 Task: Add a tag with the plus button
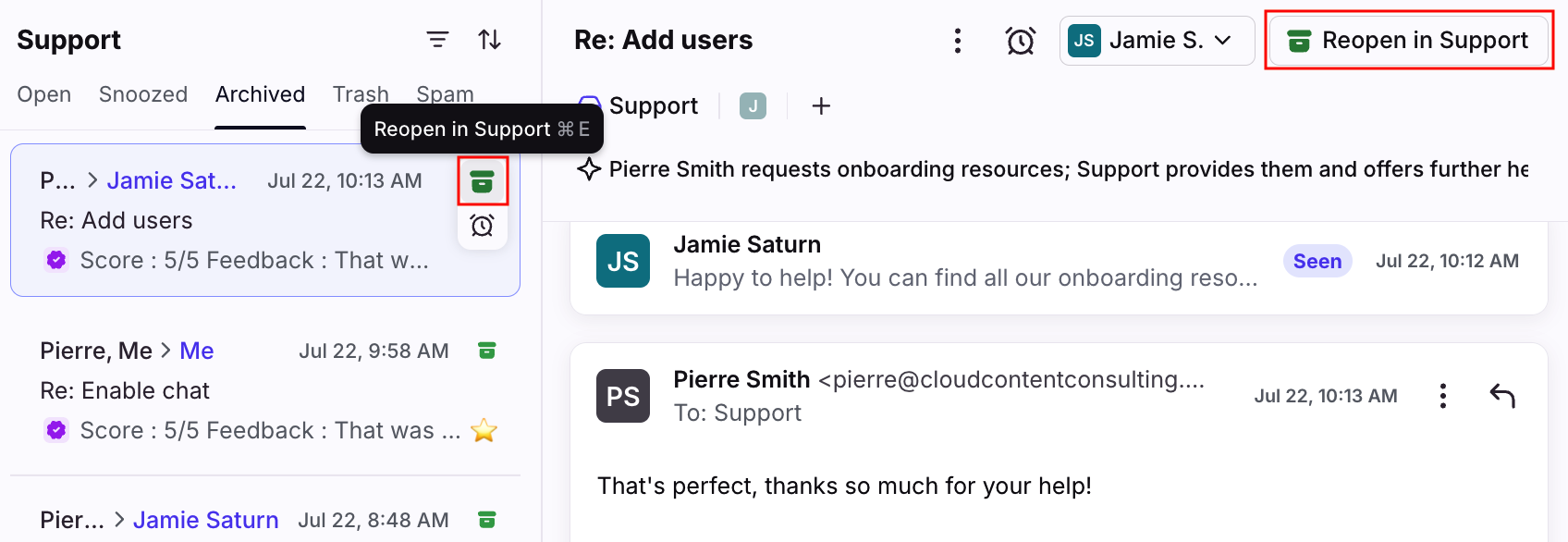coord(821,106)
